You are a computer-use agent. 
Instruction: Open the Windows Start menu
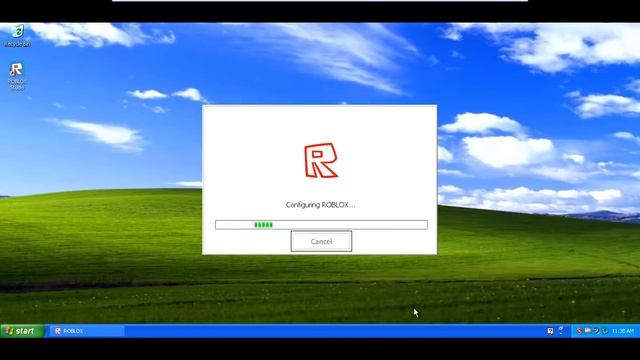22,331
